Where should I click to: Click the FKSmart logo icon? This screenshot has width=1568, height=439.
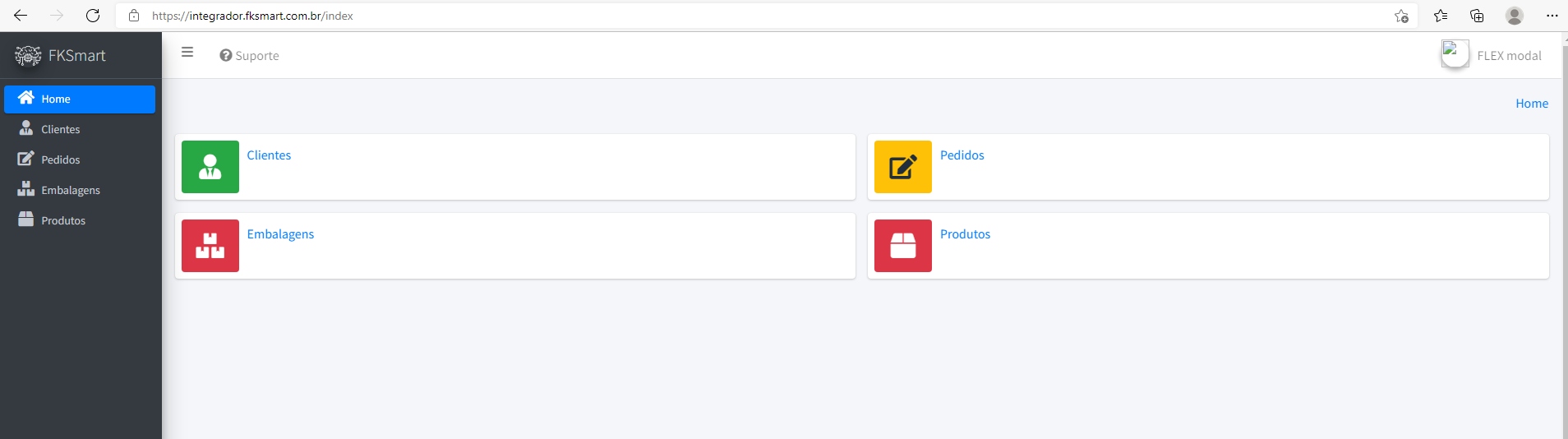28,56
